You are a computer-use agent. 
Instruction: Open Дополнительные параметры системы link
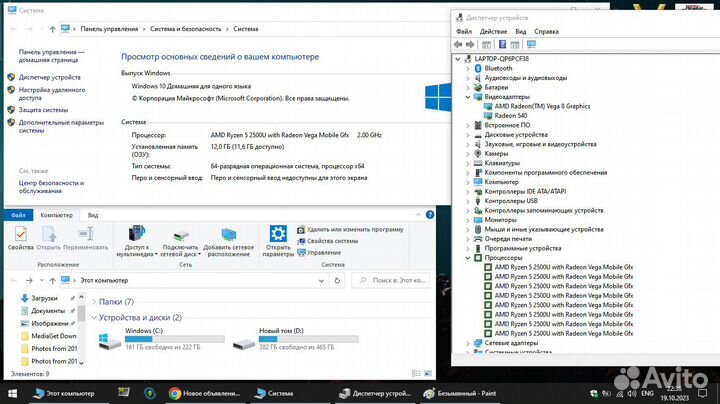(61, 126)
